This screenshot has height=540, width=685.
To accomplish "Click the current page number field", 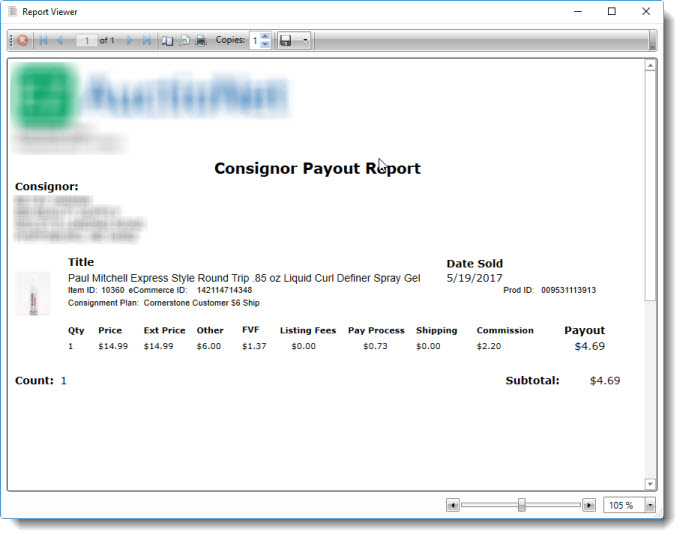I will 86,41.
